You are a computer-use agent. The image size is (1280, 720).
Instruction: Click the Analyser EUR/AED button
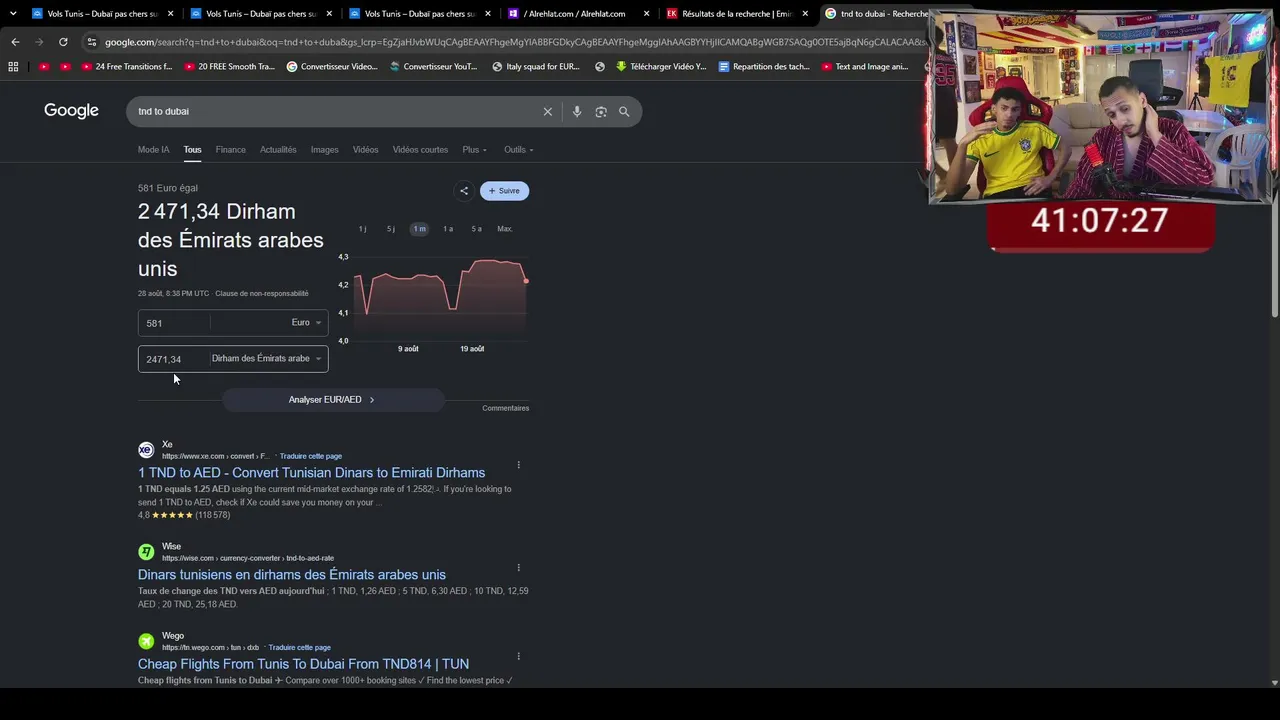pyautogui.click(x=332, y=400)
